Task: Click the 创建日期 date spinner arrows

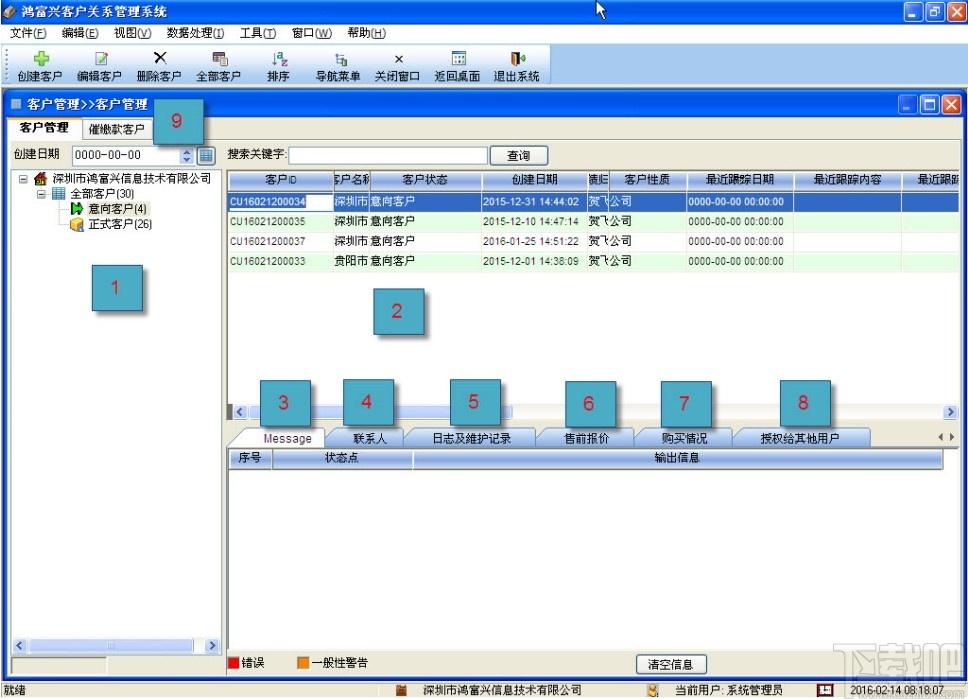Action: point(186,156)
